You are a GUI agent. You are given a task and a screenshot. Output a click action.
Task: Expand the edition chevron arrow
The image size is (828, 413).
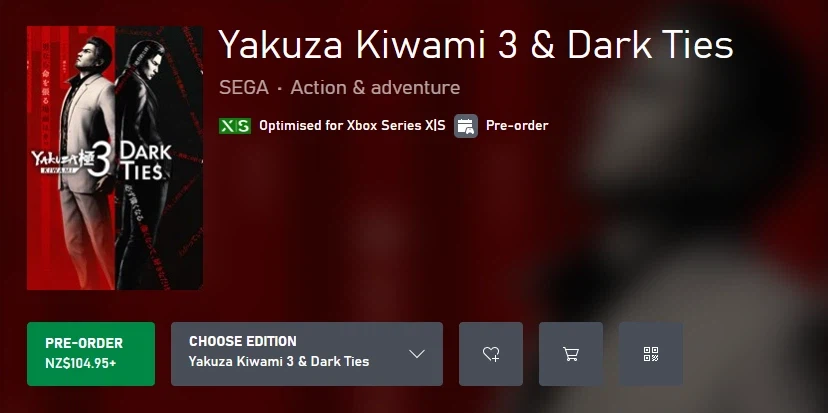tap(417, 354)
